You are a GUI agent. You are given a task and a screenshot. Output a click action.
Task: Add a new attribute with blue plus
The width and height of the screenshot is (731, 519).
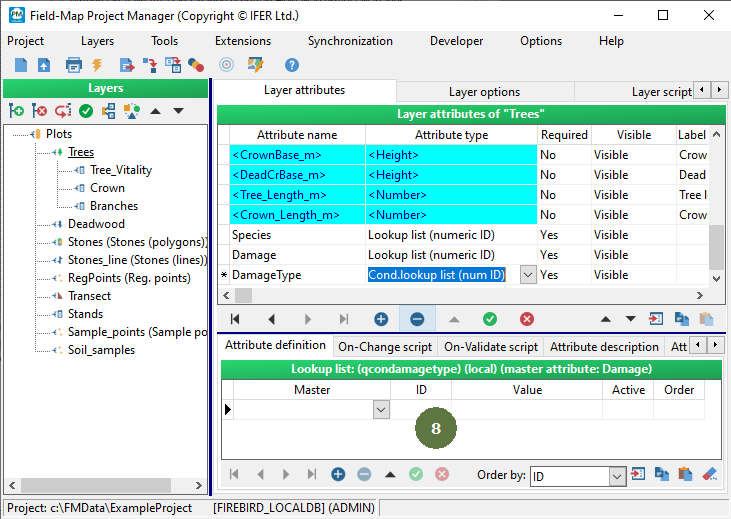coord(381,319)
